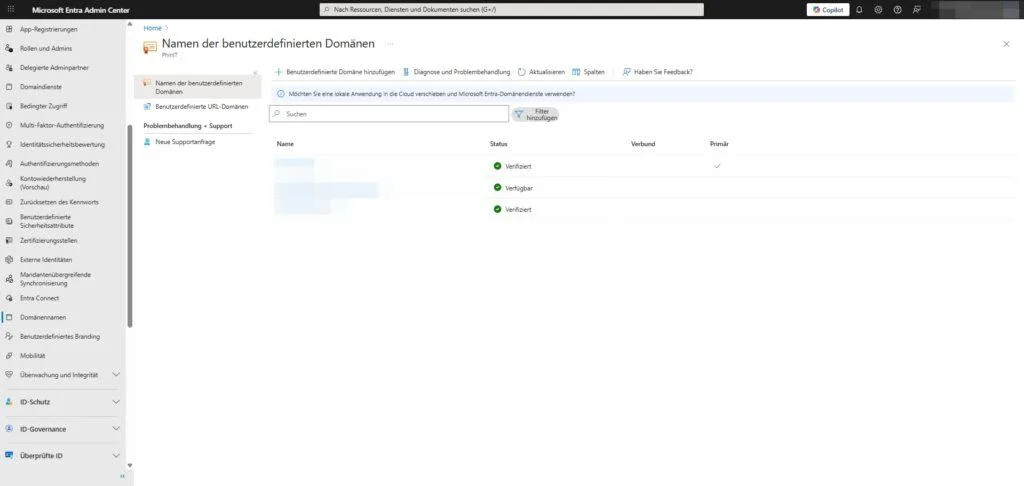Image resolution: width=1024 pixels, height=486 pixels.
Task: Click the notifications bell icon
Action: [x=859, y=9]
